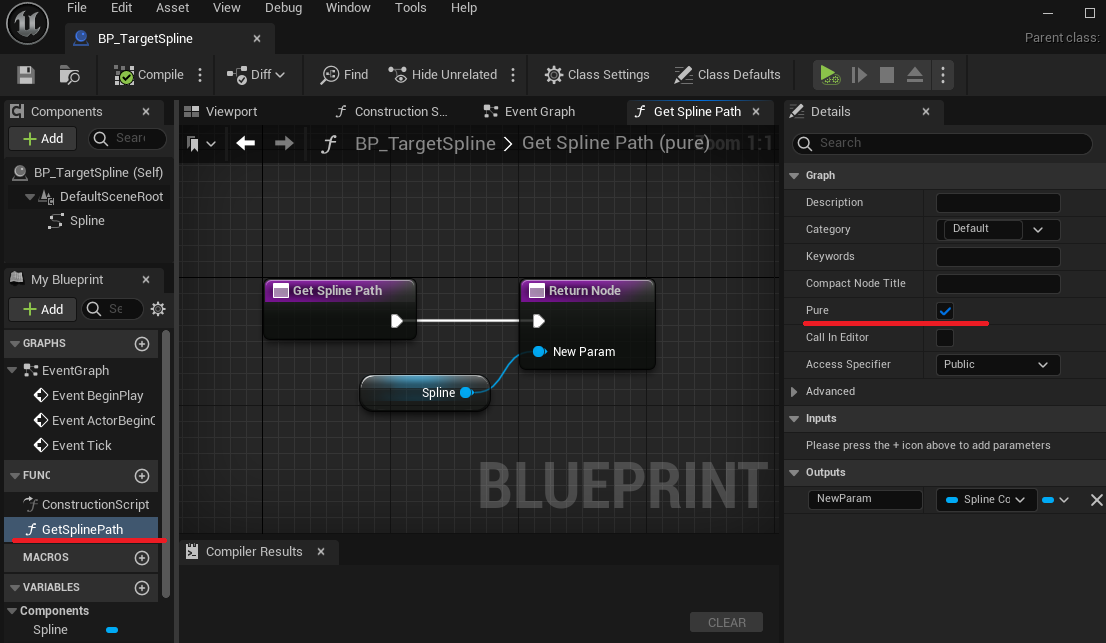1106x643 pixels.
Task: Click the Spline variable type color pill
Action: tap(111, 630)
